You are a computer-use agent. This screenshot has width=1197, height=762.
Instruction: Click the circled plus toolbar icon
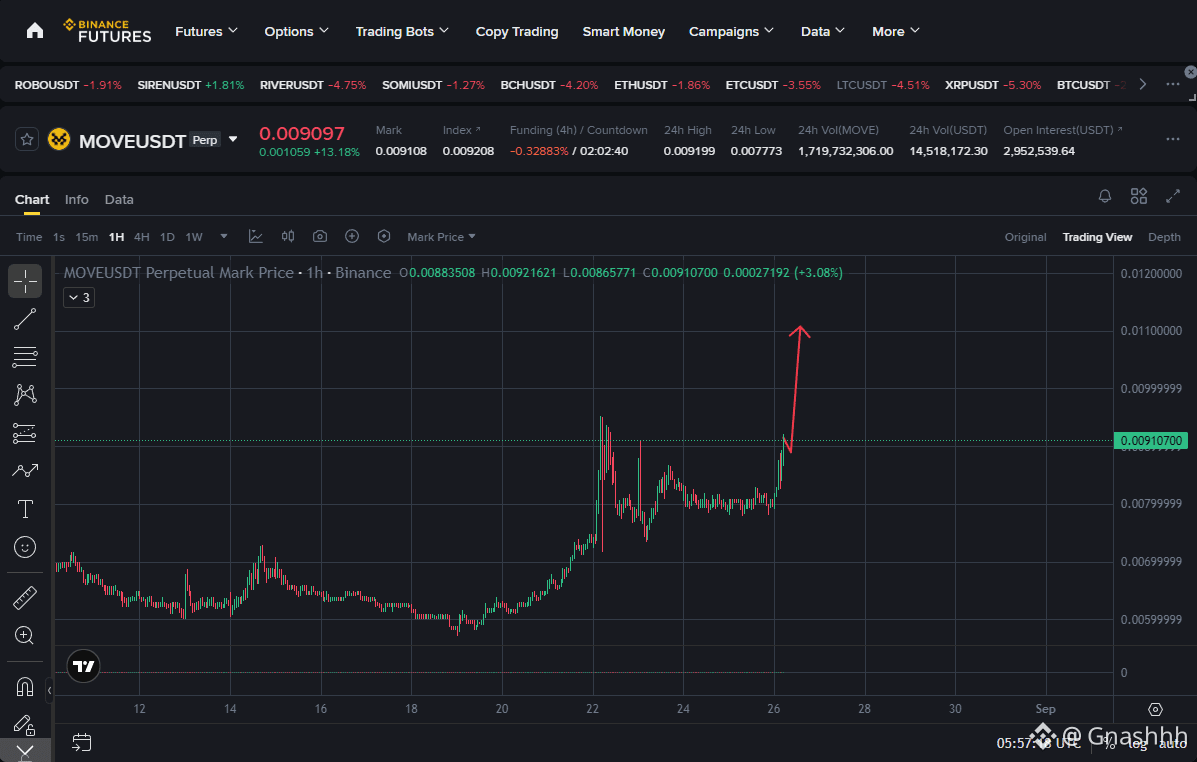click(x=352, y=237)
